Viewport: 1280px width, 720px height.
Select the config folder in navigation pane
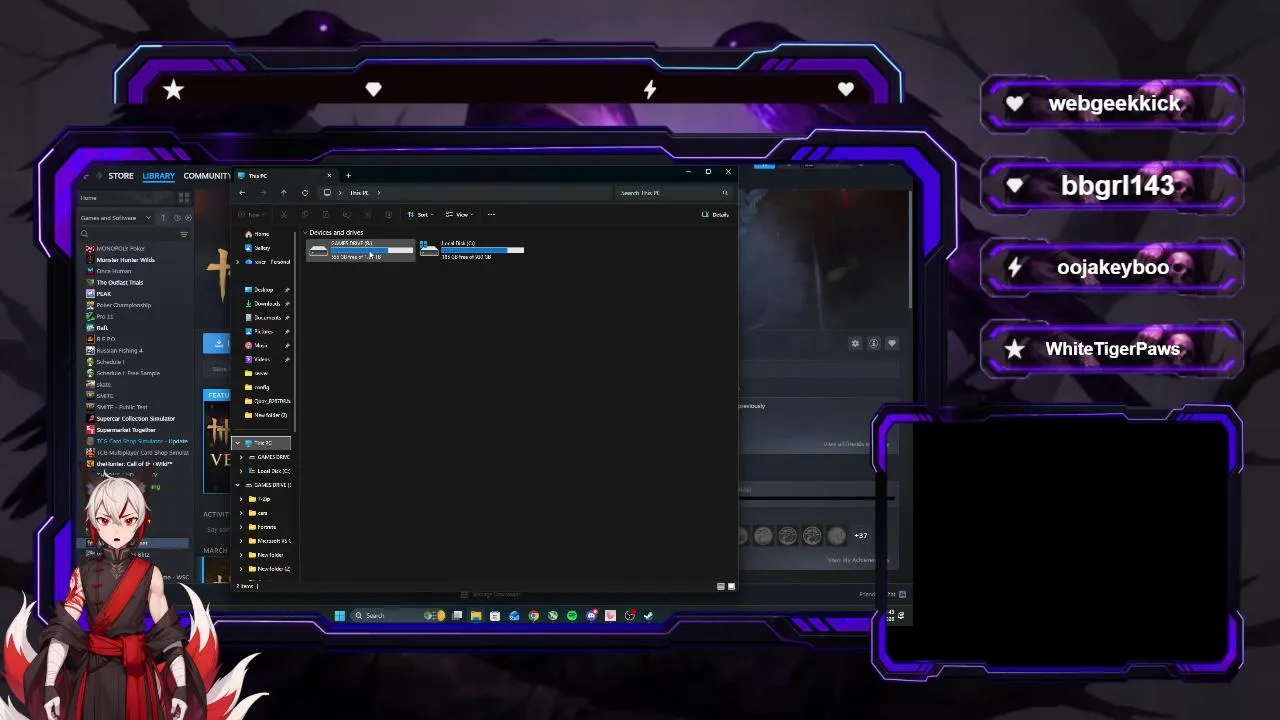262,387
